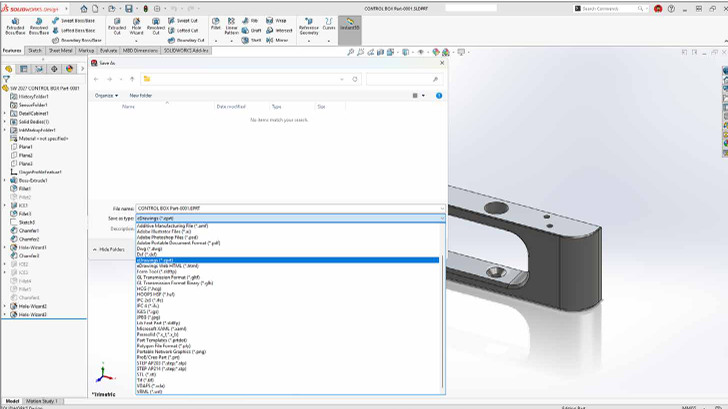Image resolution: width=728 pixels, height=409 pixels.
Task: Expand the Boss-Extrude1 feature
Action: [5, 180]
